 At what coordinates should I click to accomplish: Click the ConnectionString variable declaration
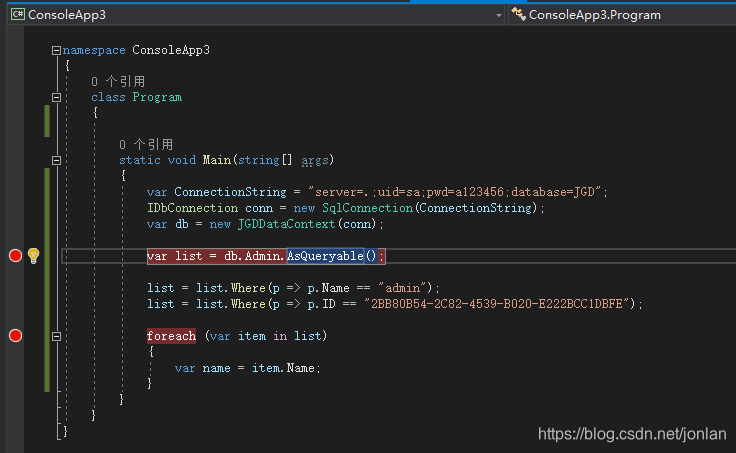(230, 192)
